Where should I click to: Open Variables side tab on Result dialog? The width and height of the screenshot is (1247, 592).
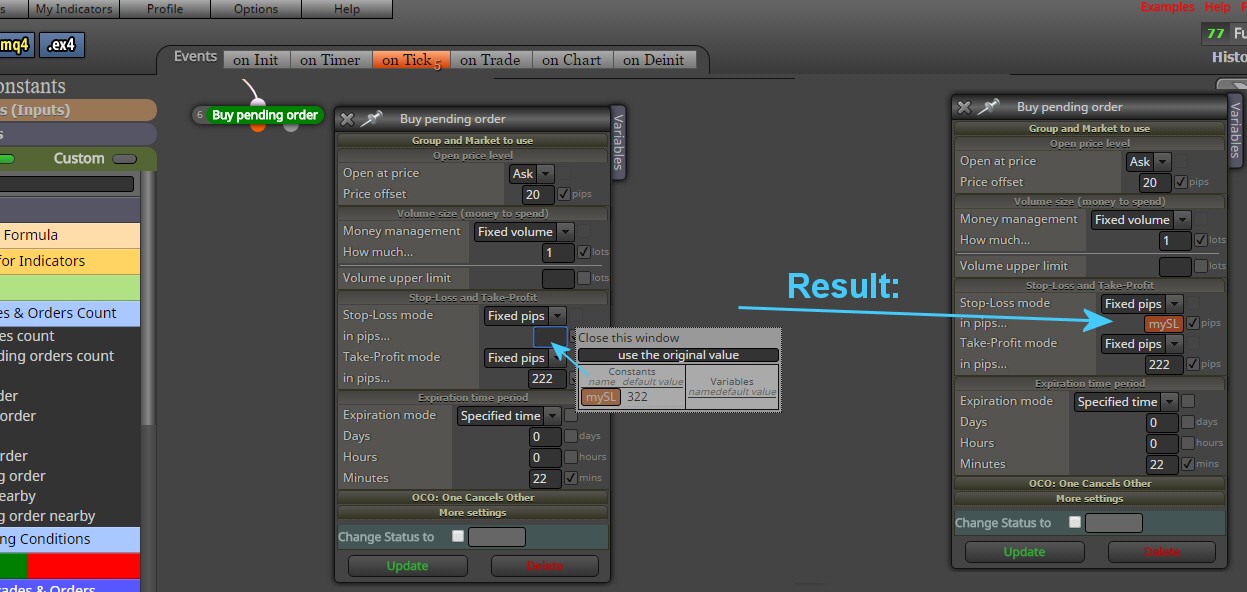pyautogui.click(x=1235, y=130)
